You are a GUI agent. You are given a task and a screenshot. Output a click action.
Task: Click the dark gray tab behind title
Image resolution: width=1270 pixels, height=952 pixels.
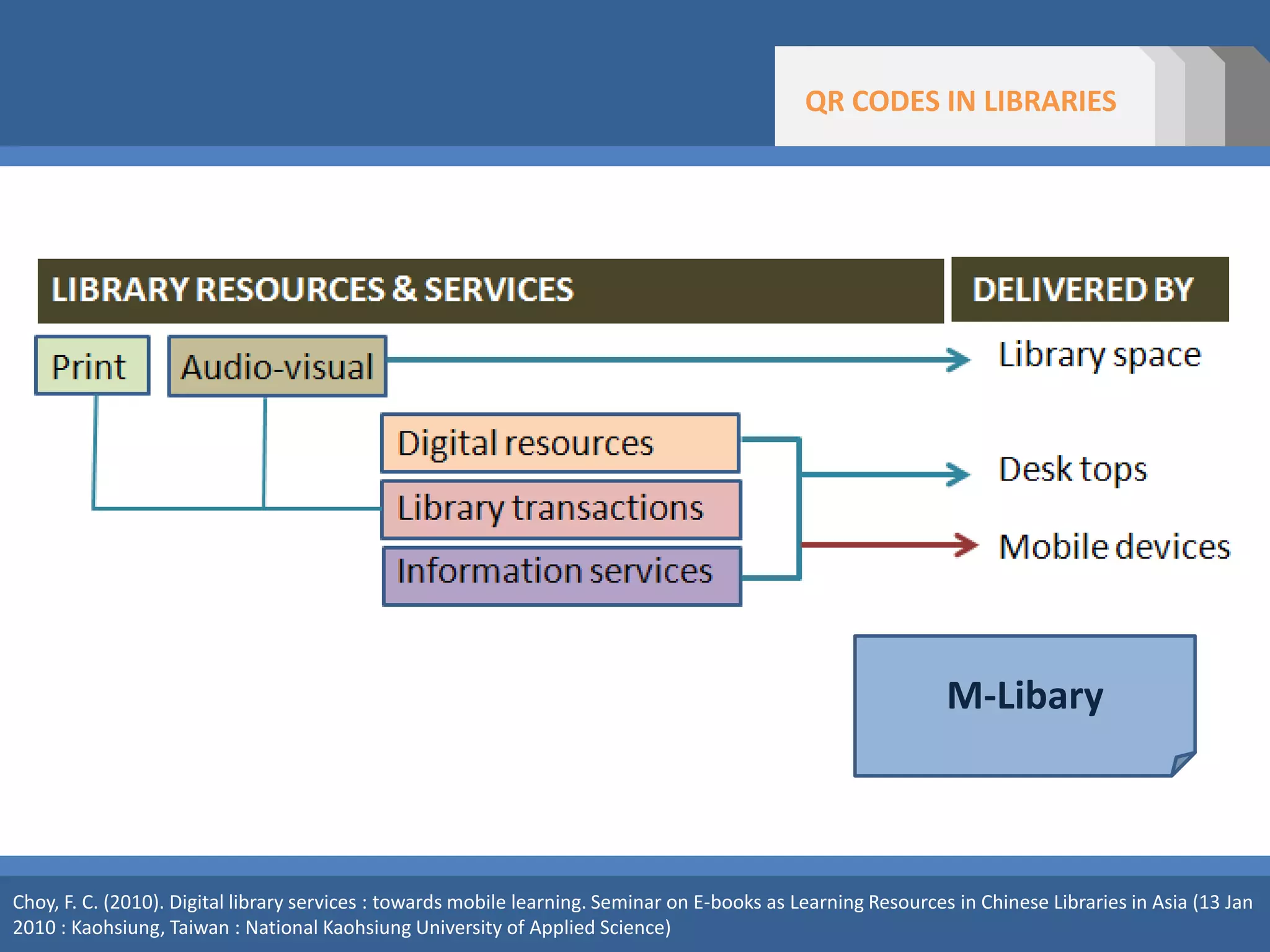[1246, 99]
